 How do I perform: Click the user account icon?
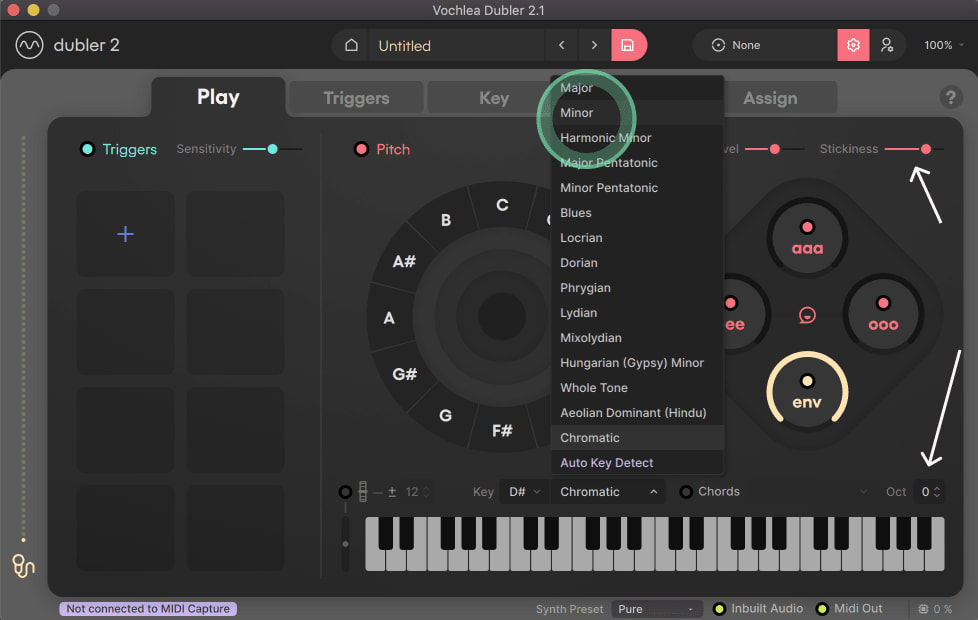(888, 45)
